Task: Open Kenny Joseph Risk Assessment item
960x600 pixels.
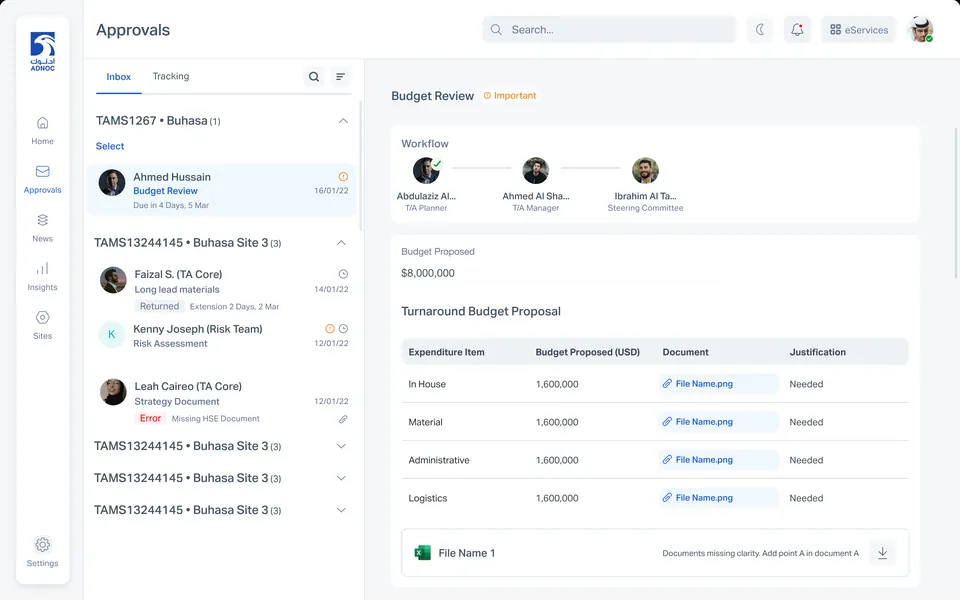Action: [x=222, y=336]
